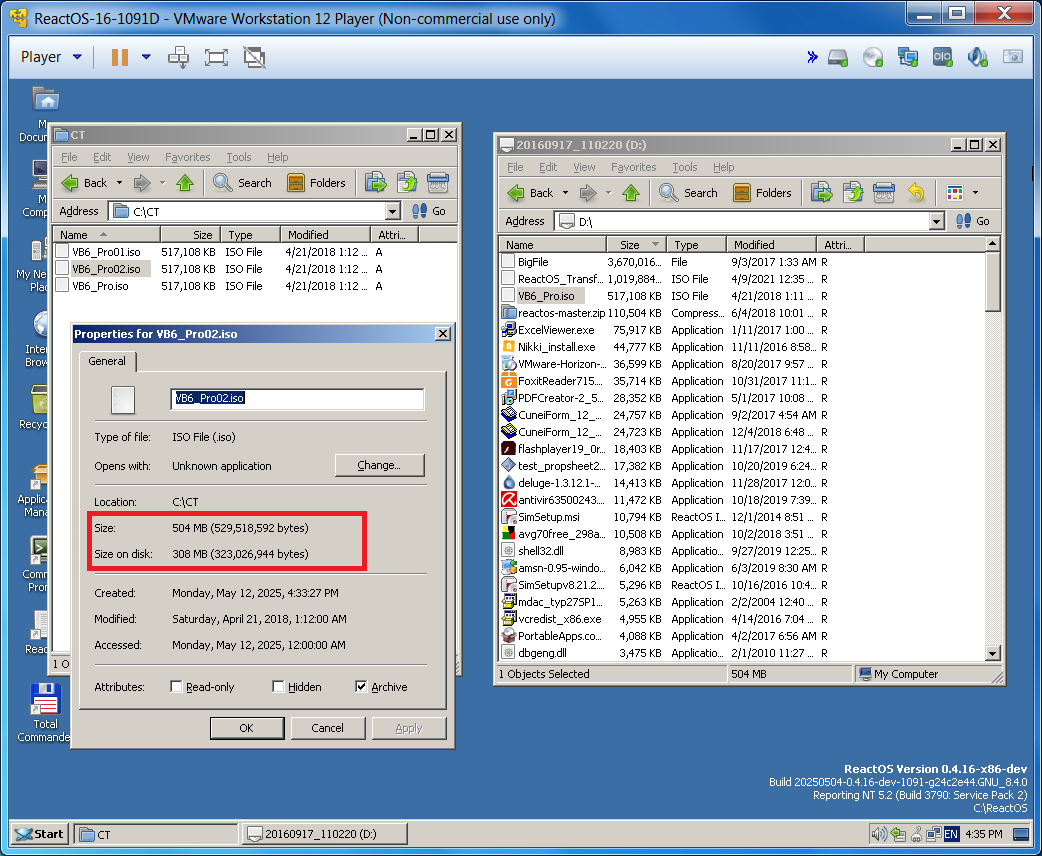Click the double-arrow icon beside VMware devices
Image resolution: width=1042 pixels, height=856 pixels.
[x=812, y=57]
